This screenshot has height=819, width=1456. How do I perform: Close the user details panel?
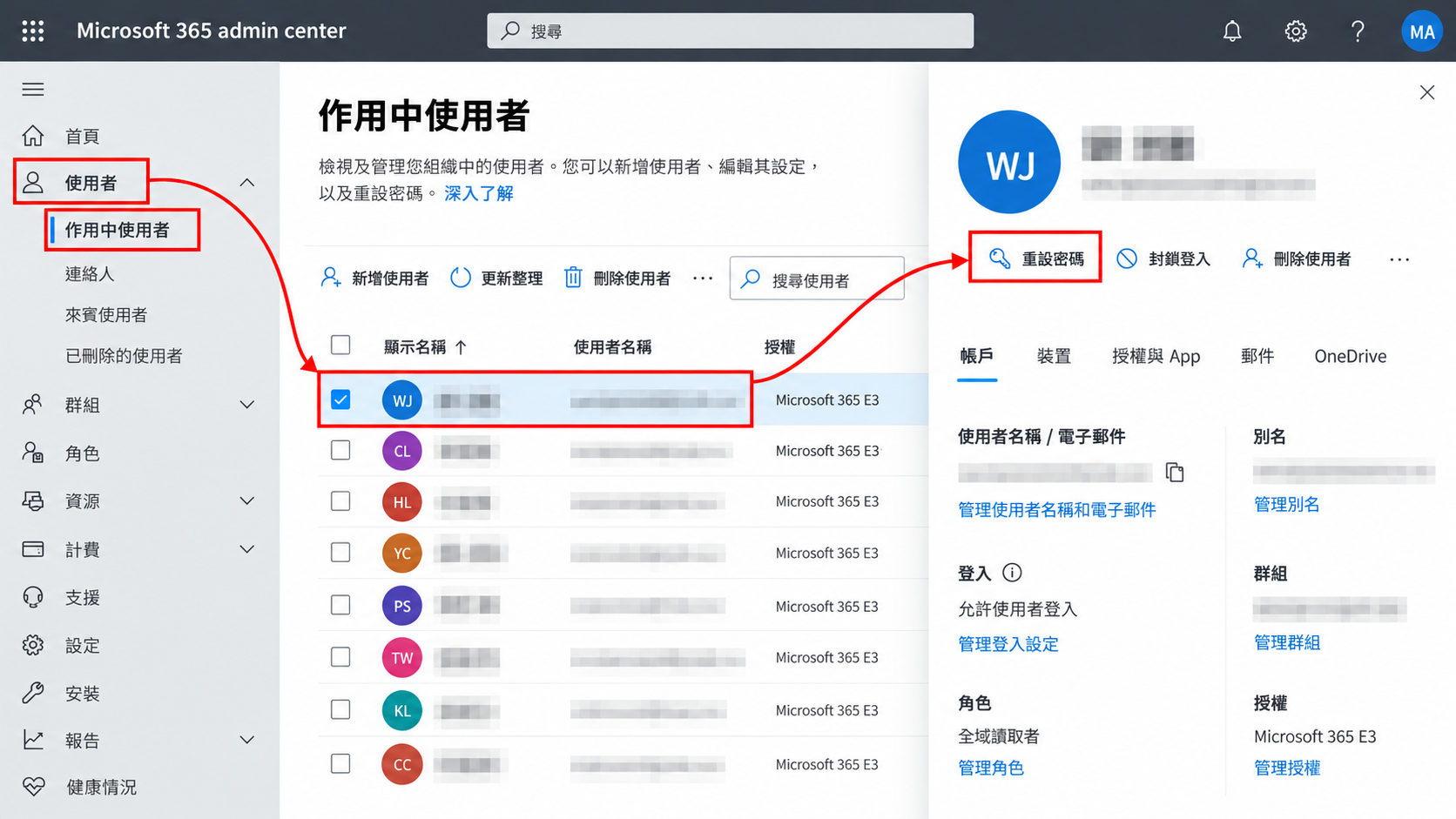[x=1426, y=92]
